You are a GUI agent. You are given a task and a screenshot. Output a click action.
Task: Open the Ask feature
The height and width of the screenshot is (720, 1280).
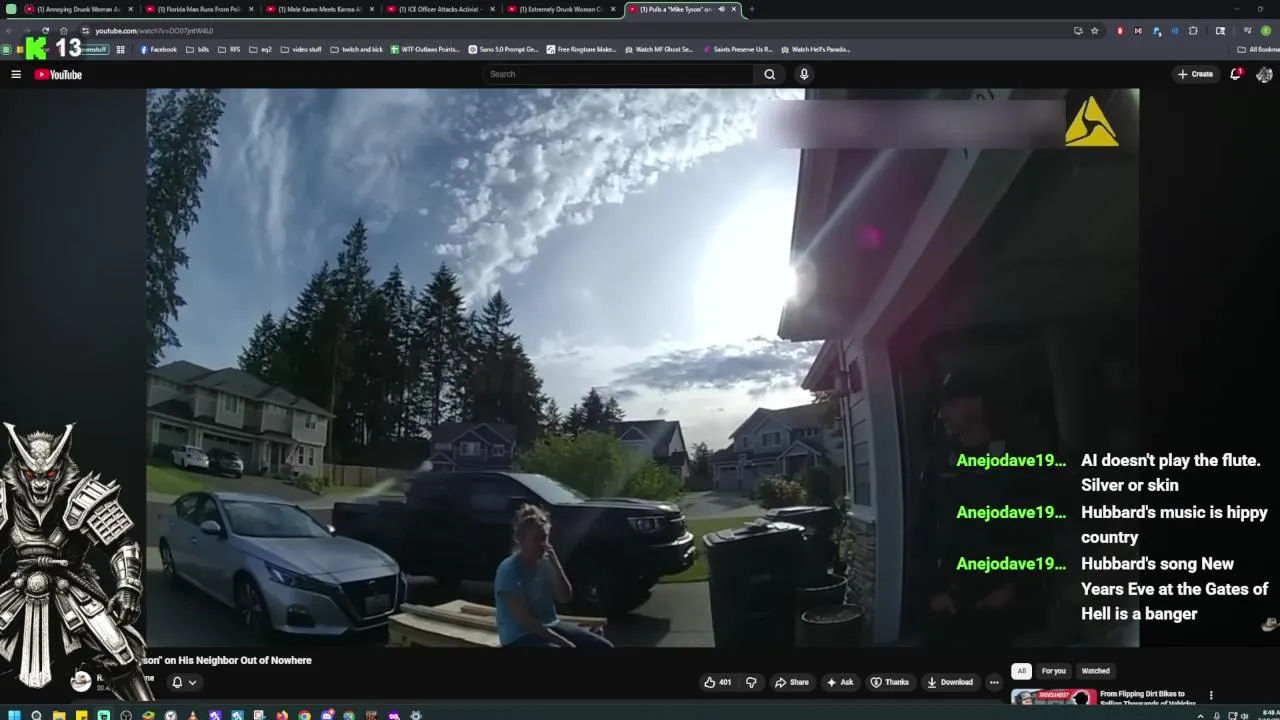840,682
